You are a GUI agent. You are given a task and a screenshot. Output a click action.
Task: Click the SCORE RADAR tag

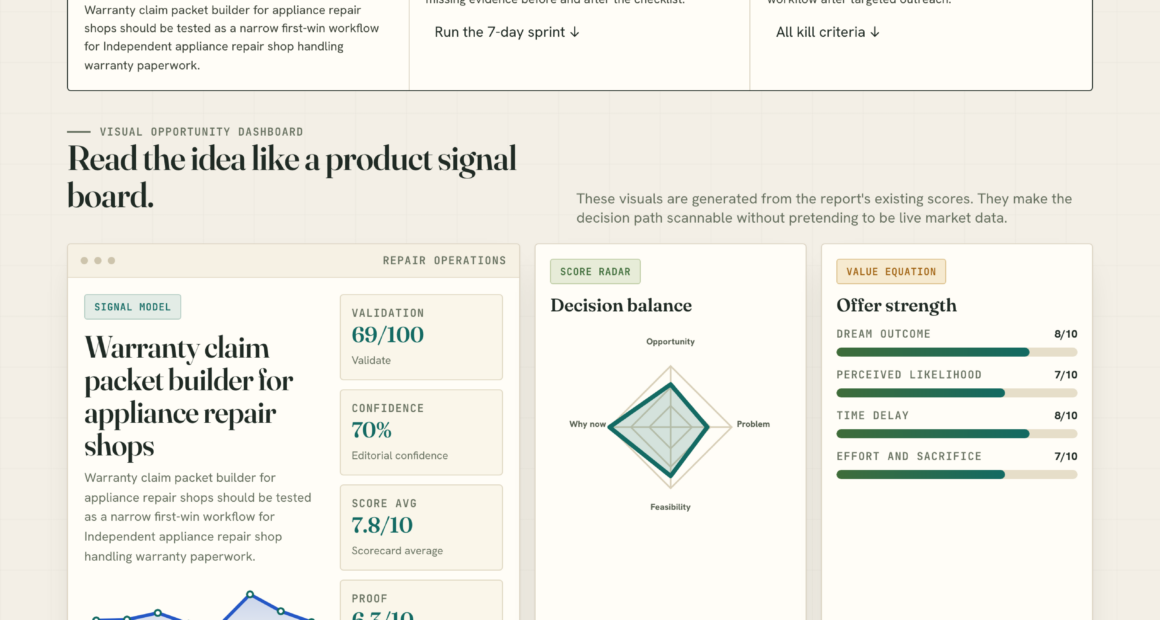[595, 272]
